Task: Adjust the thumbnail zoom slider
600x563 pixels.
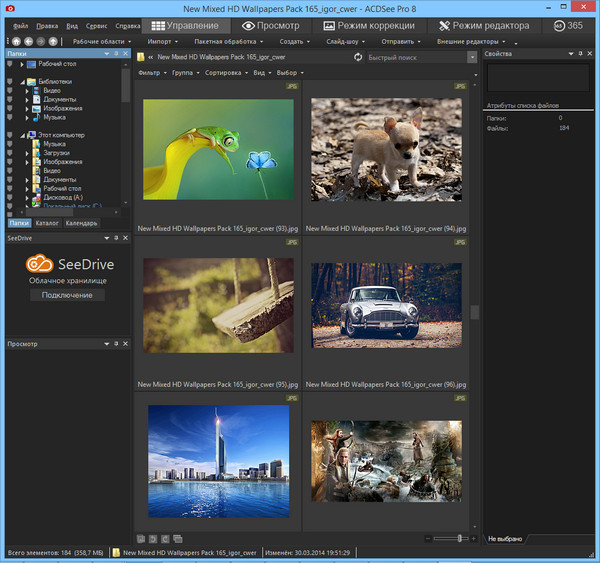Action: (460, 538)
